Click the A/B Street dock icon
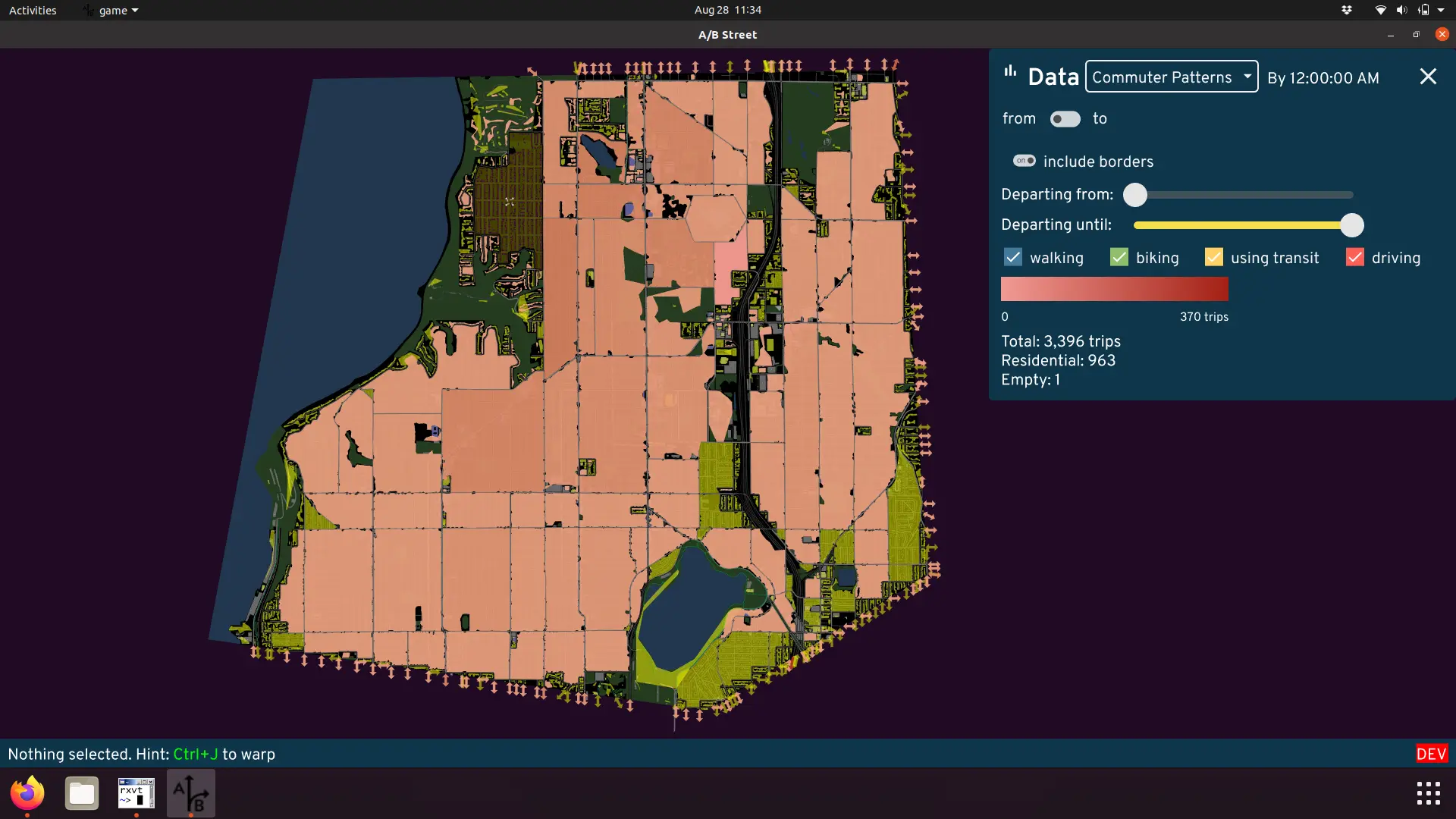Screen dimensions: 1456x819 (x=191, y=793)
